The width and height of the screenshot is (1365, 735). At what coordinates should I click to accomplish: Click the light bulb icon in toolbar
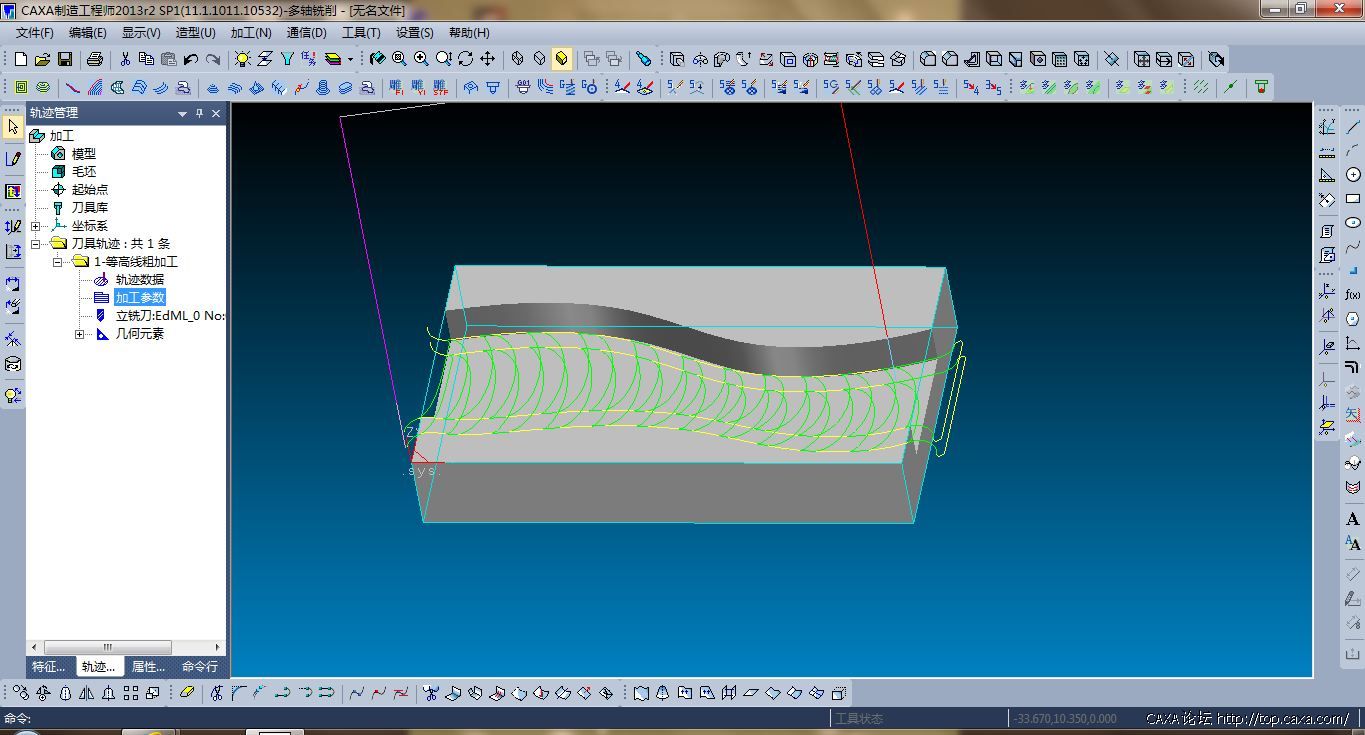(x=242, y=59)
